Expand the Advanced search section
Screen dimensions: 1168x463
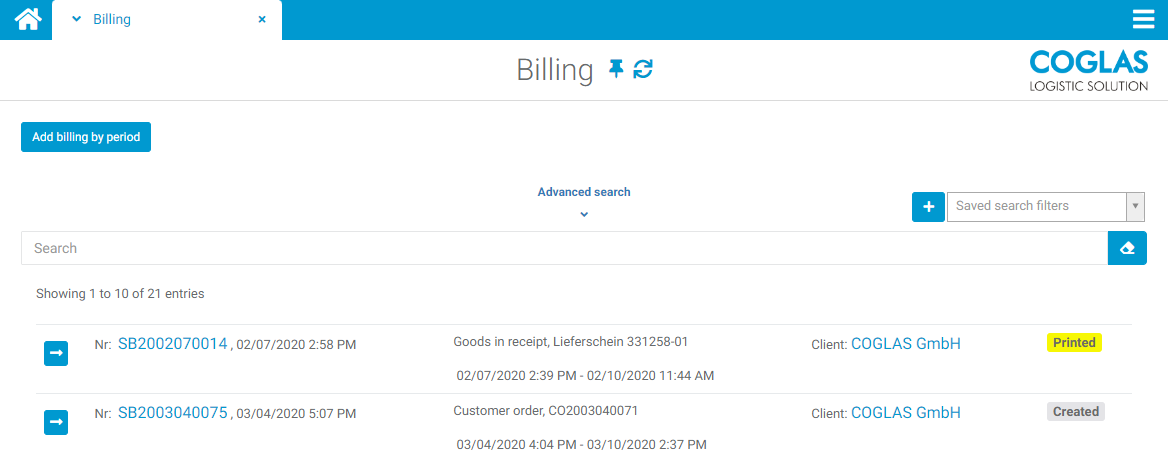(x=584, y=200)
